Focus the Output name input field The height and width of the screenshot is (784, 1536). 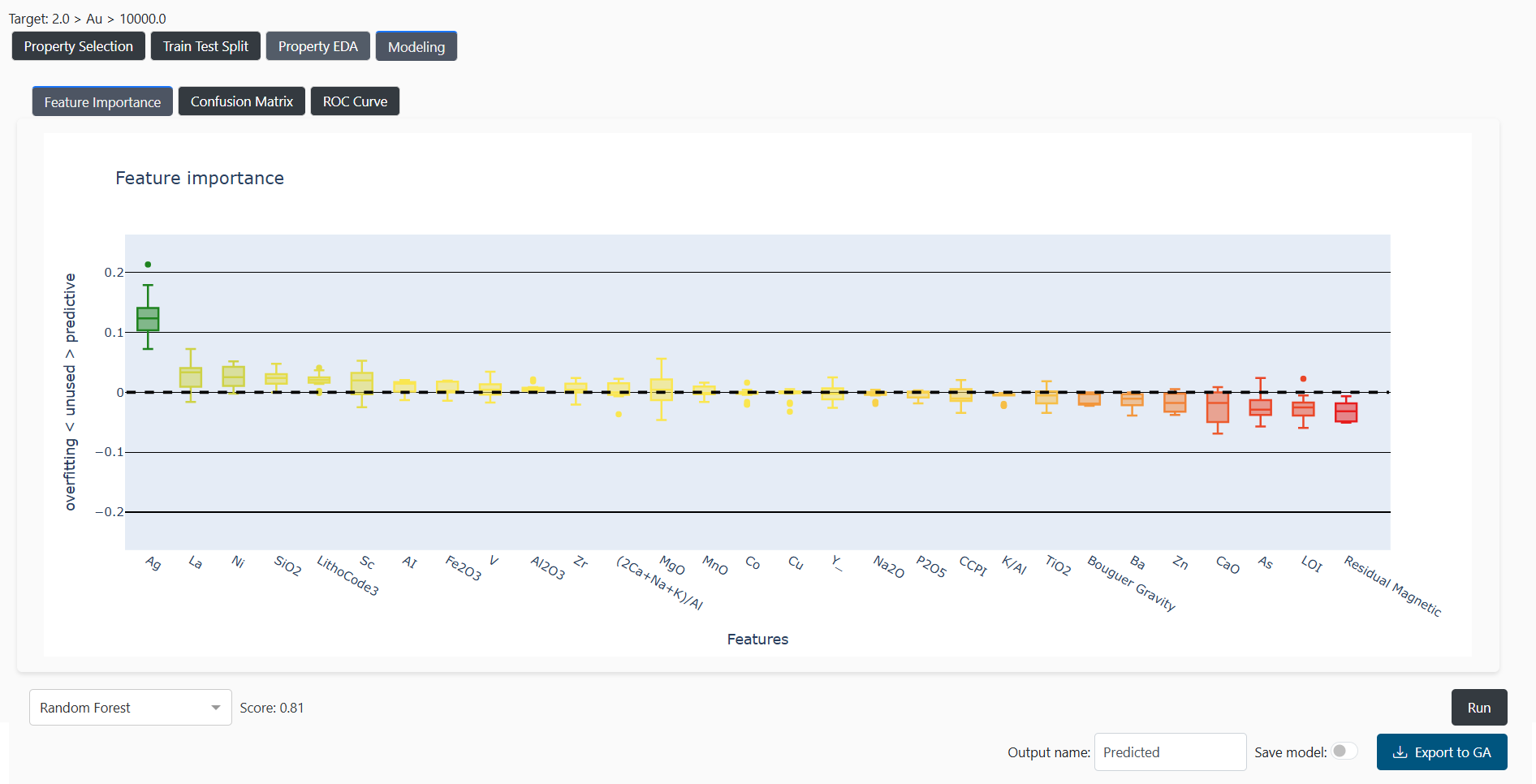[1170, 752]
